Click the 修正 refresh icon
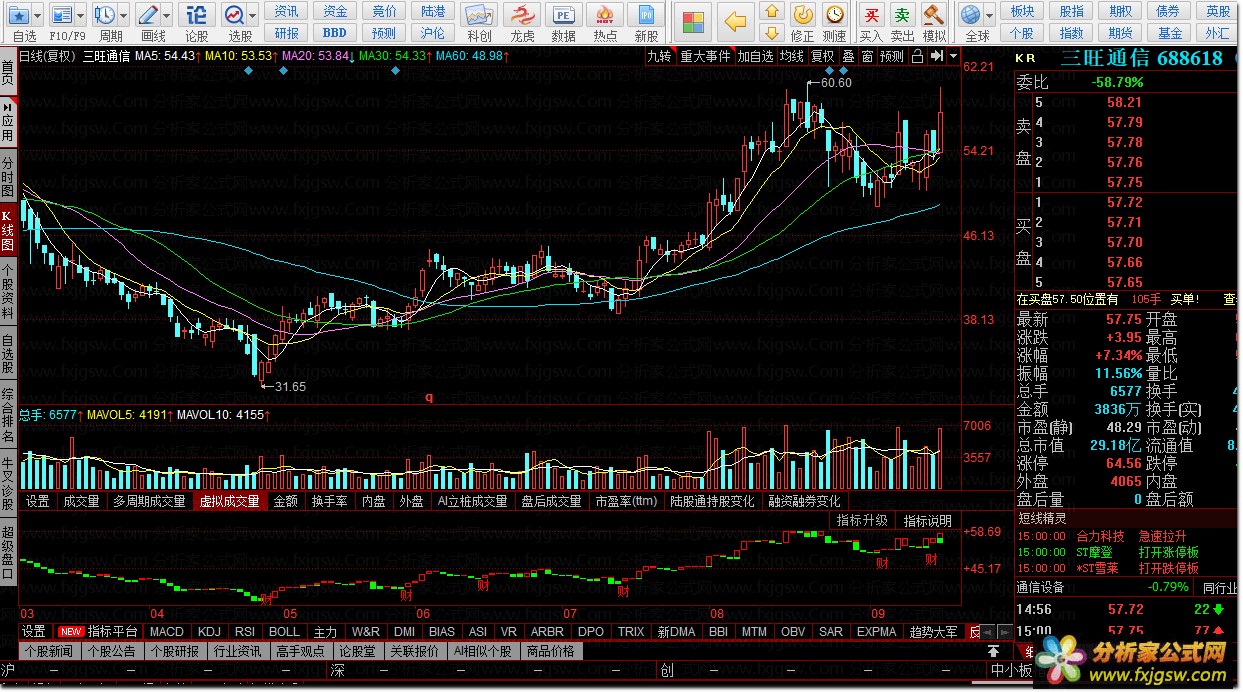This screenshot has height=692, width=1243. (803, 14)
